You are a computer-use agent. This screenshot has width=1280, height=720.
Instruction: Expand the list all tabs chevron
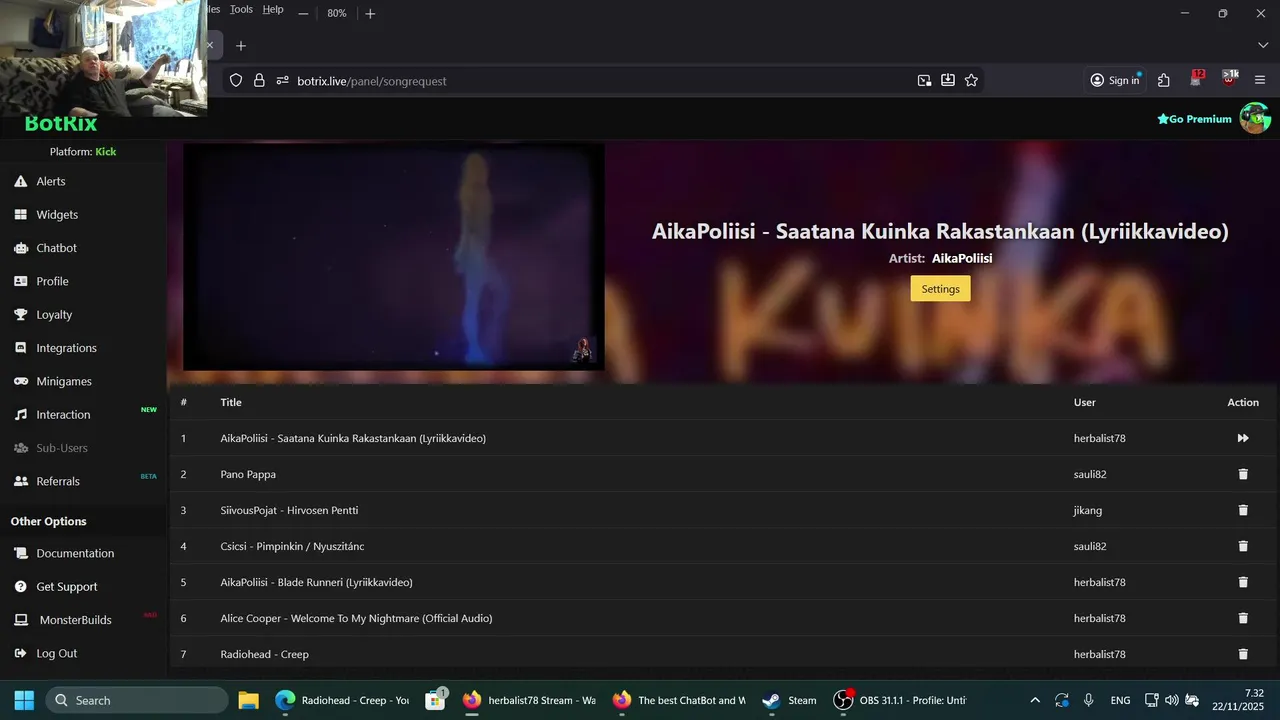click(x=1262, y=46)
